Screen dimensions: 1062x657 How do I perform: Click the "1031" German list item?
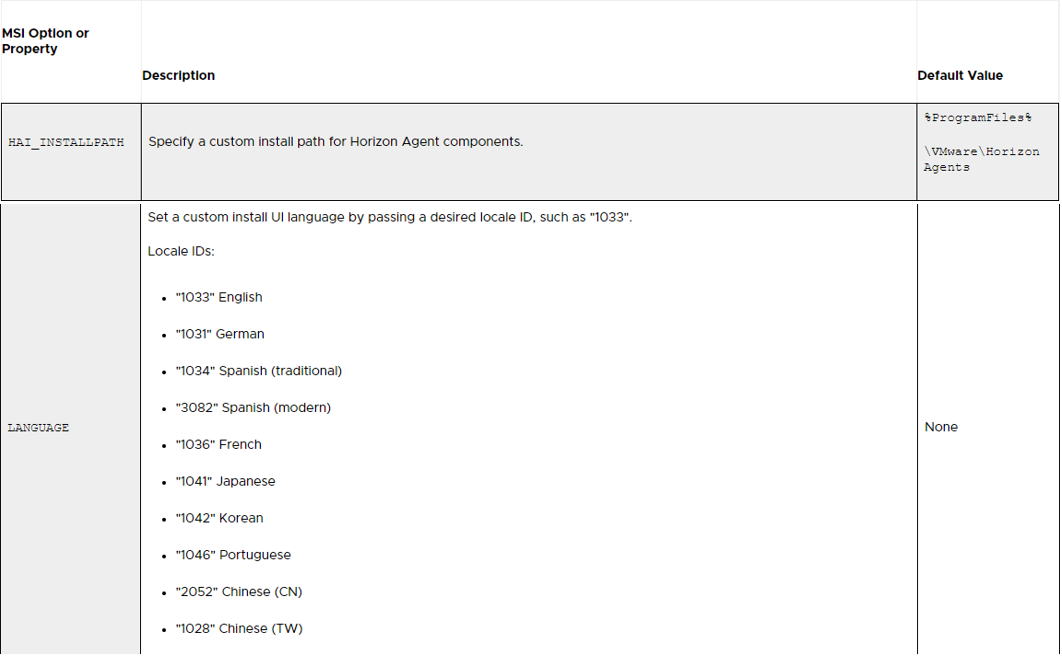[219, 334]
